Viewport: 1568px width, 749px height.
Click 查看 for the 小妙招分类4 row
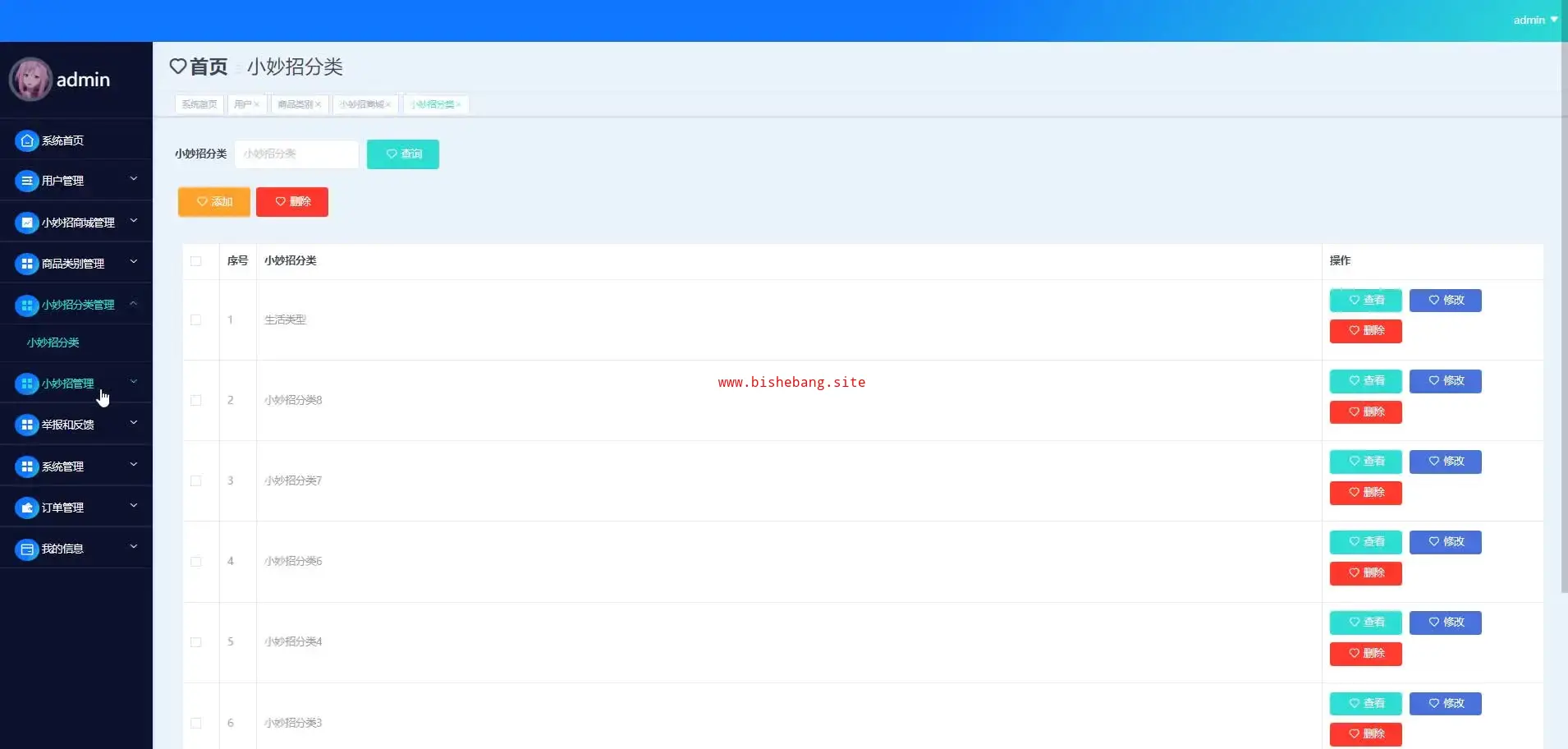coord(1366,623)
